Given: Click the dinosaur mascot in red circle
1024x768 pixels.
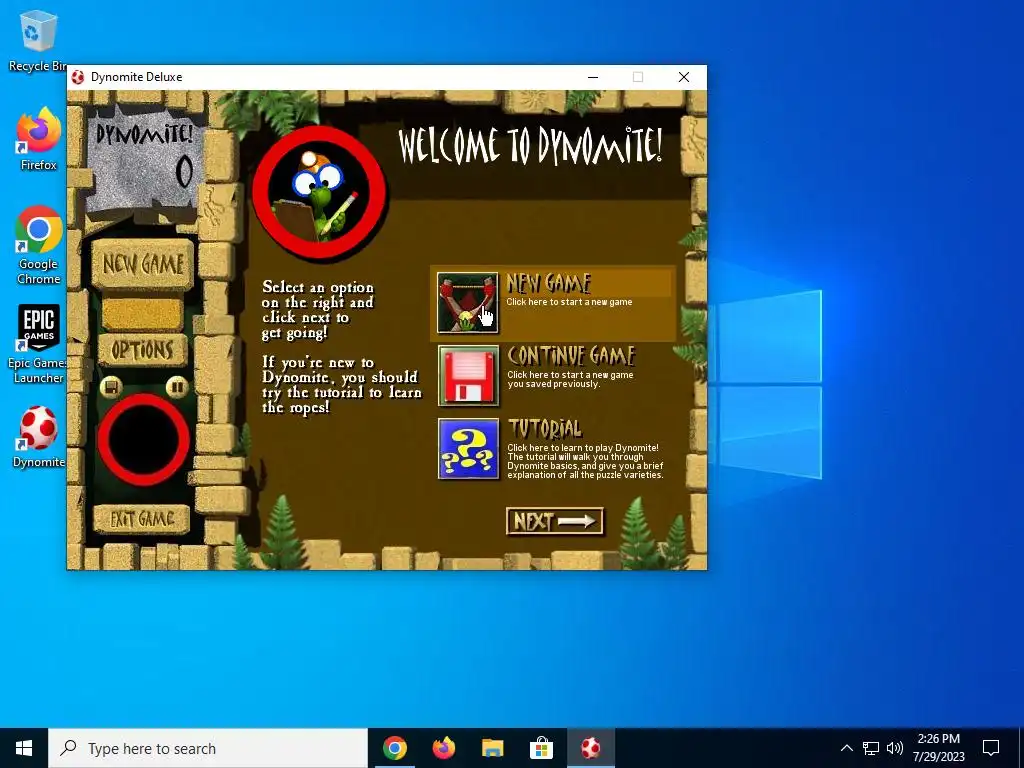Looking at the screenshot, I should click(x=319, y=193).
